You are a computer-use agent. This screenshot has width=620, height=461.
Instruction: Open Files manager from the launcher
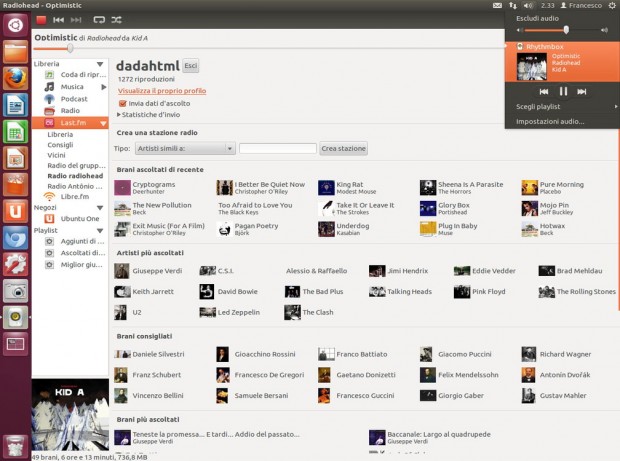point(15,52)
